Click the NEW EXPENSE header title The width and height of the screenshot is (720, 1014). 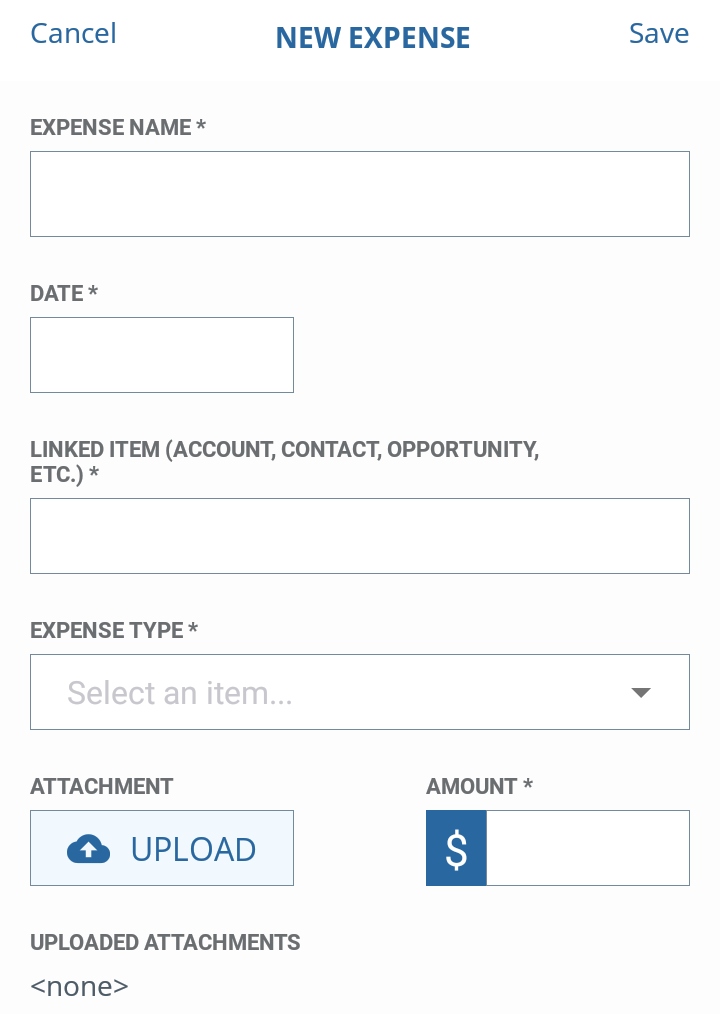(x=373, y=38)
